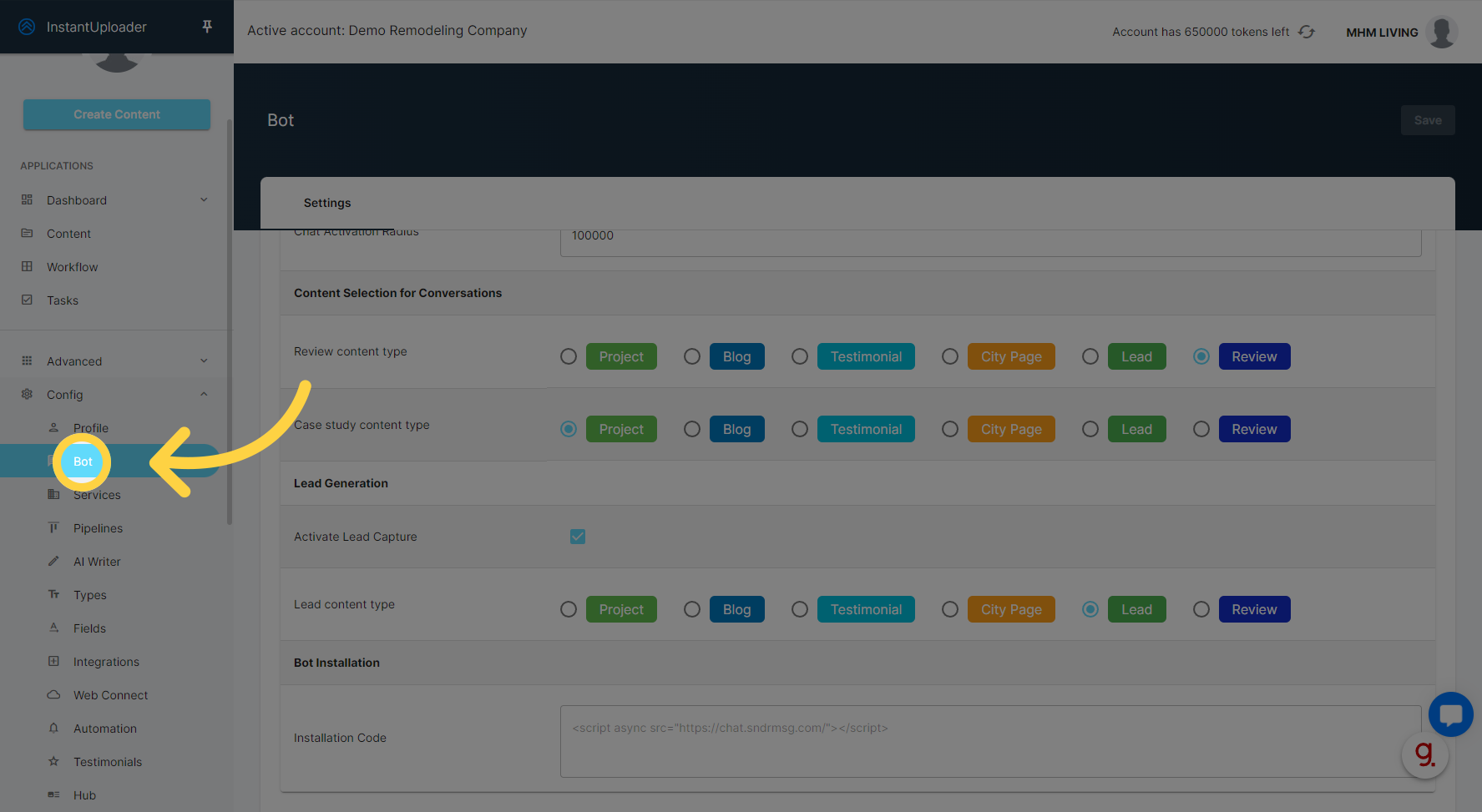Click the Config gear icon
This screenshot has width=1482, height=812.
pyautogui.click(x=27, y=394)
